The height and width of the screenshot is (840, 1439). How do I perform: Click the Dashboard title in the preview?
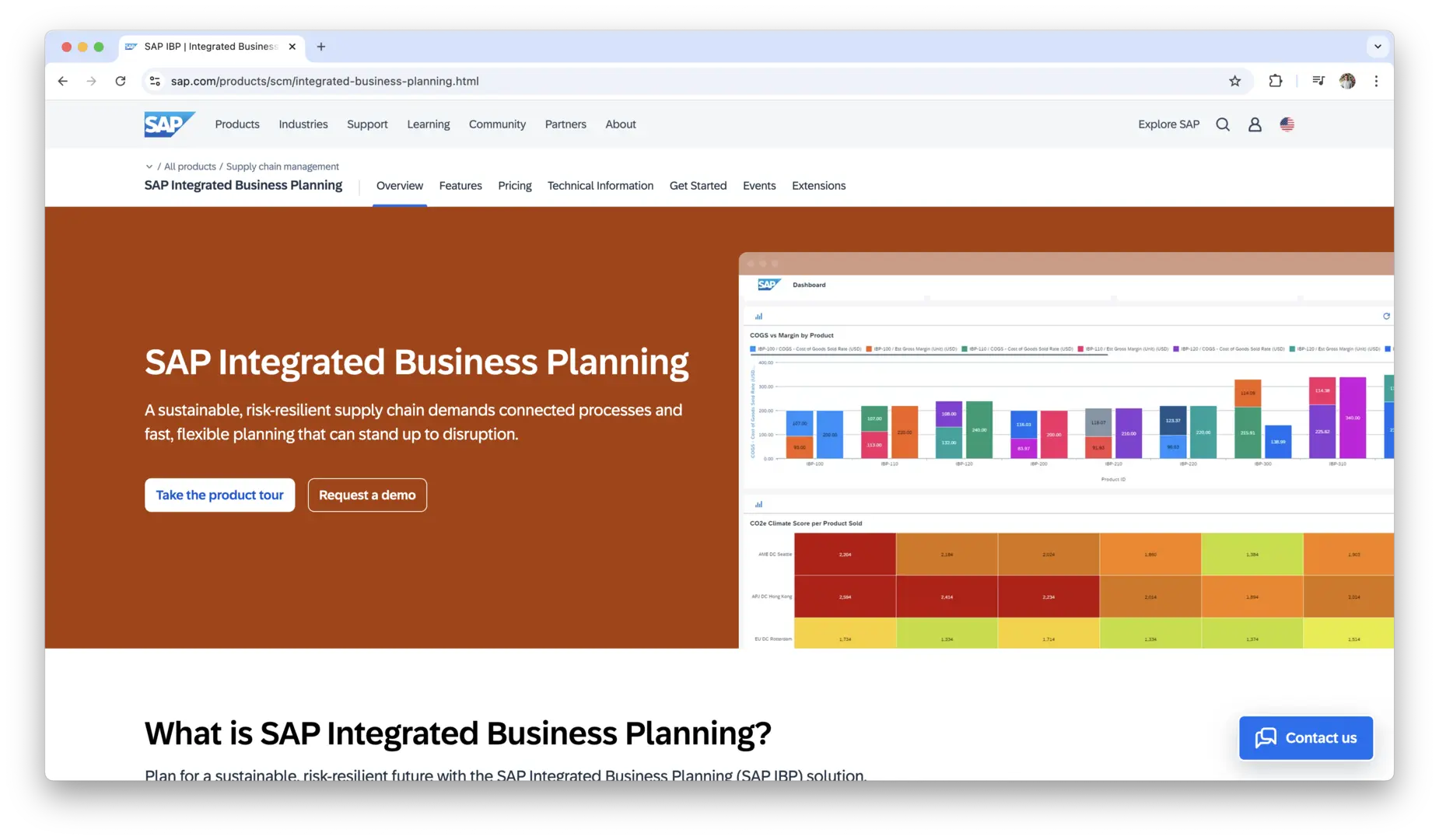[809, 285]
